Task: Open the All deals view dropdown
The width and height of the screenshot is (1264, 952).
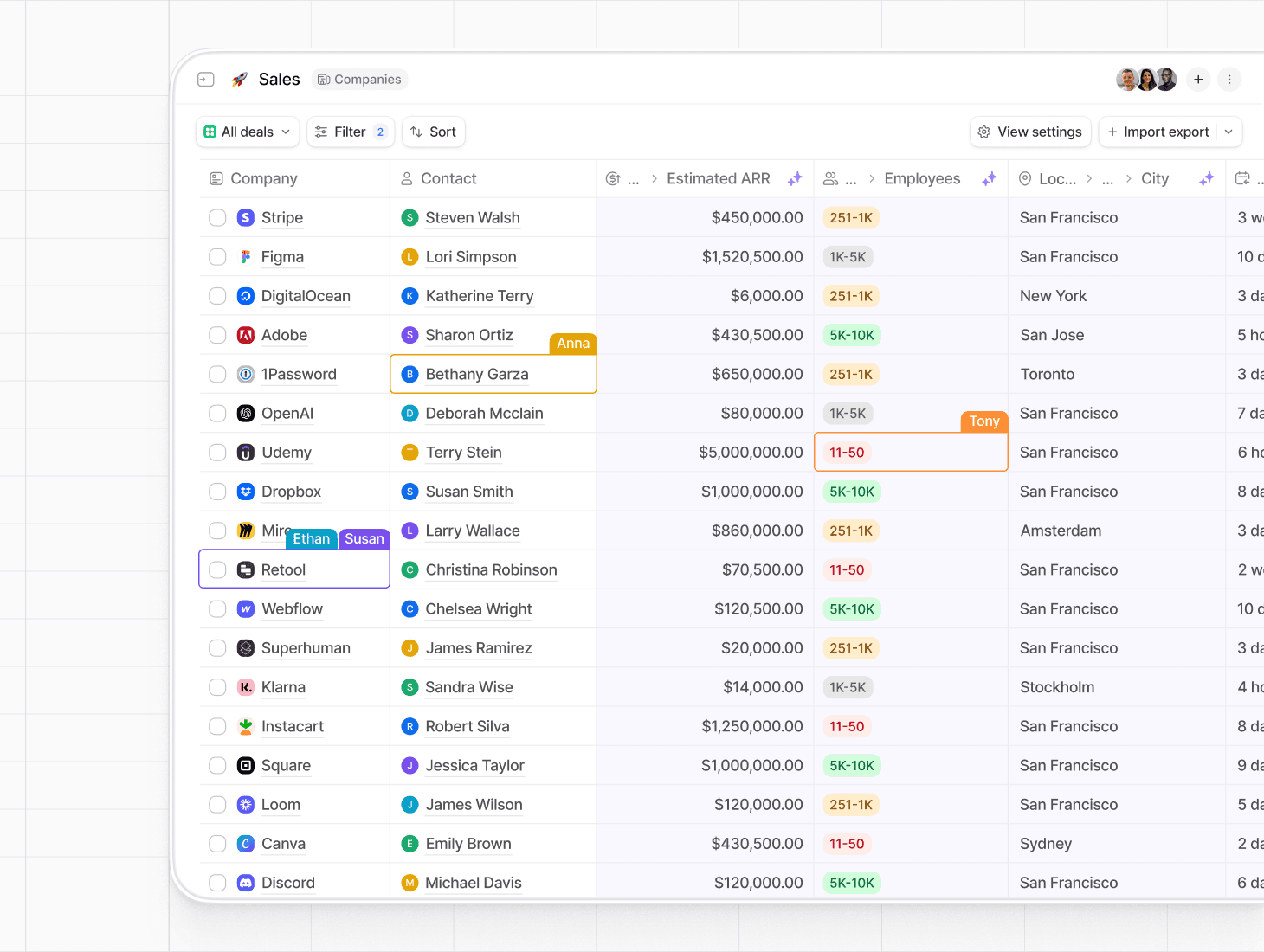Action: (x=248, y=132)
